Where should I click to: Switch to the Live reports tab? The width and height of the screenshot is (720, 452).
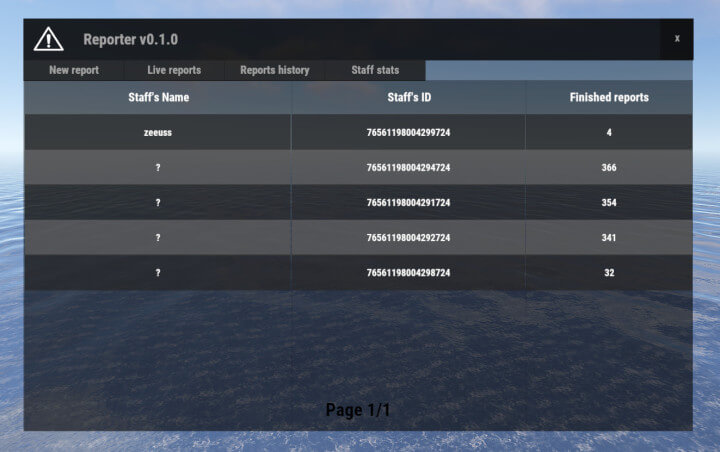(x=174, y=70)
